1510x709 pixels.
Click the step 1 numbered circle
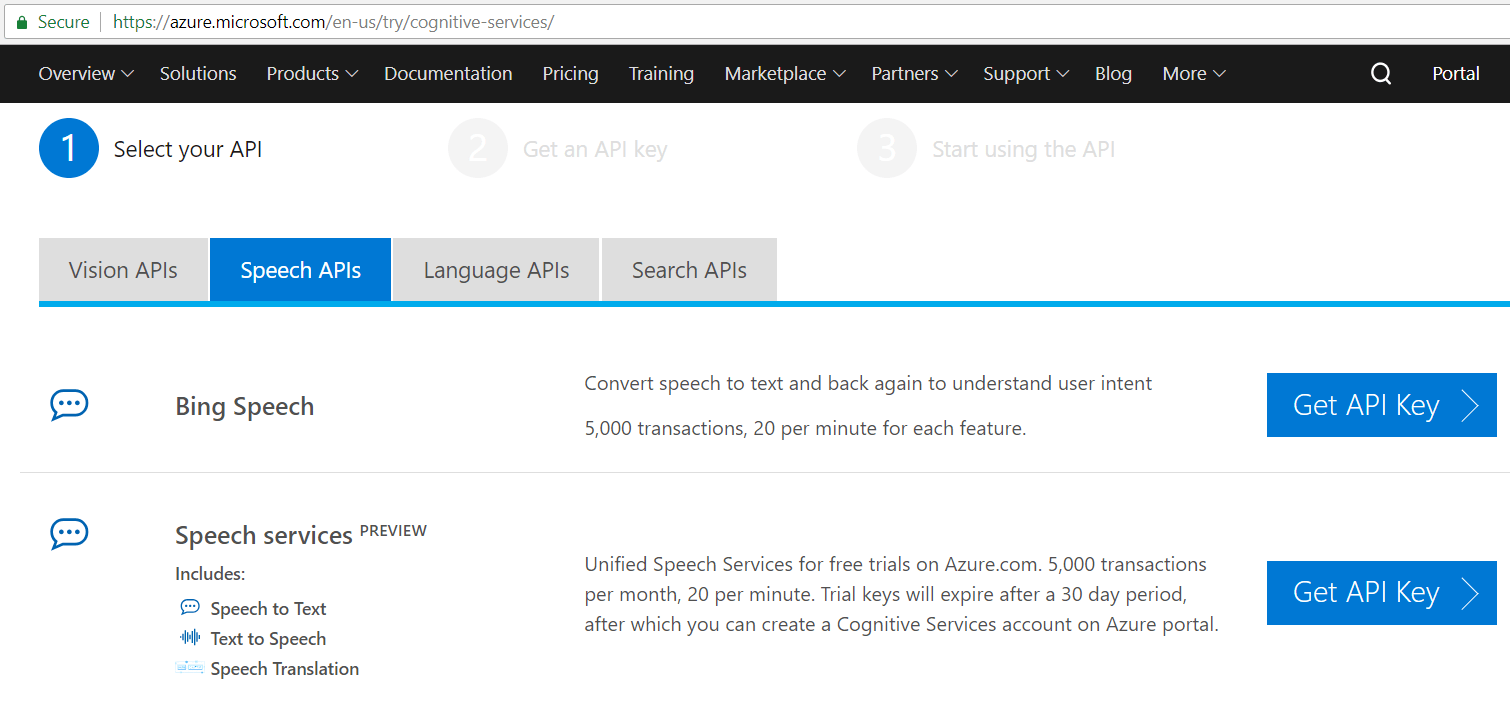tap(69, 148)
